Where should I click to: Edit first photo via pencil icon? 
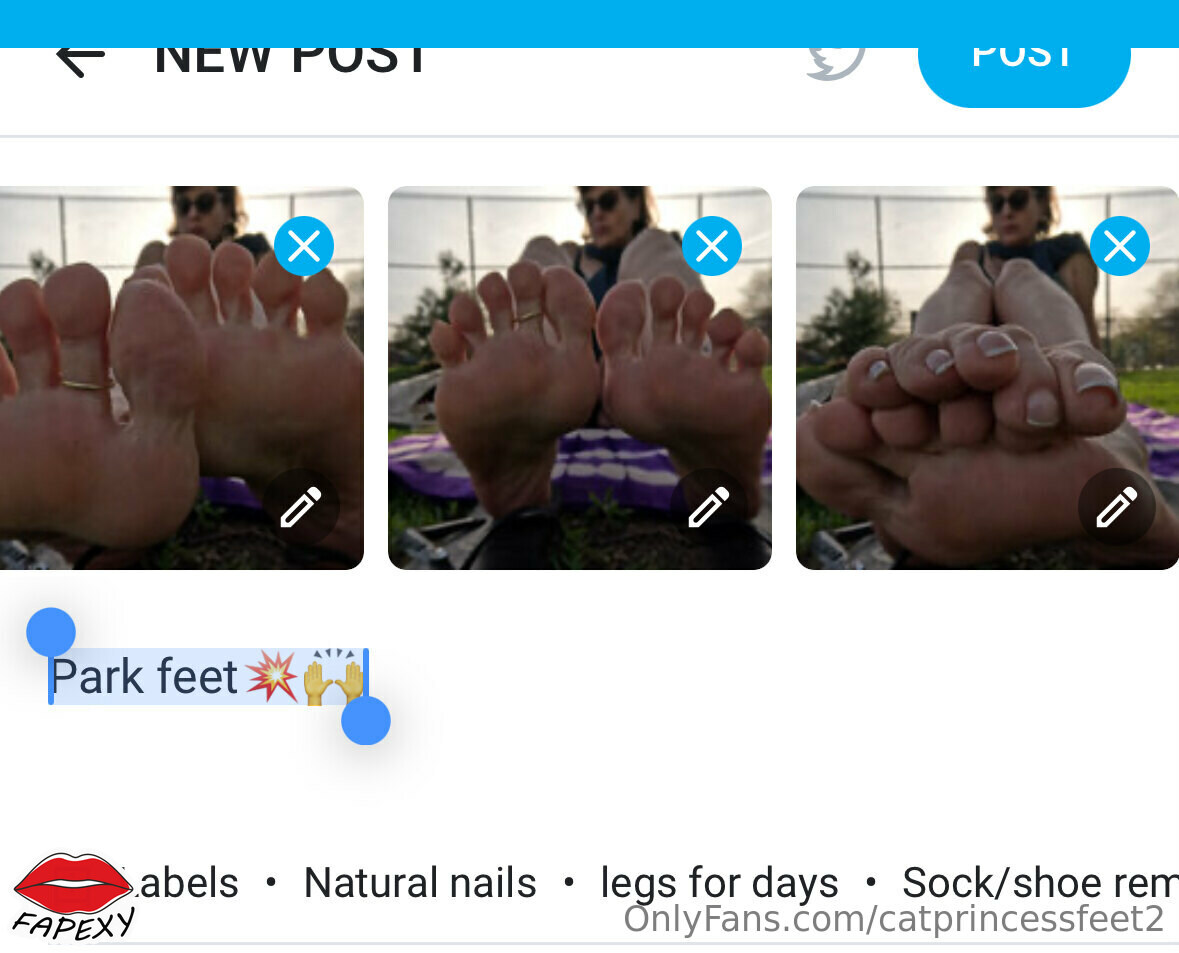point(301,507)
